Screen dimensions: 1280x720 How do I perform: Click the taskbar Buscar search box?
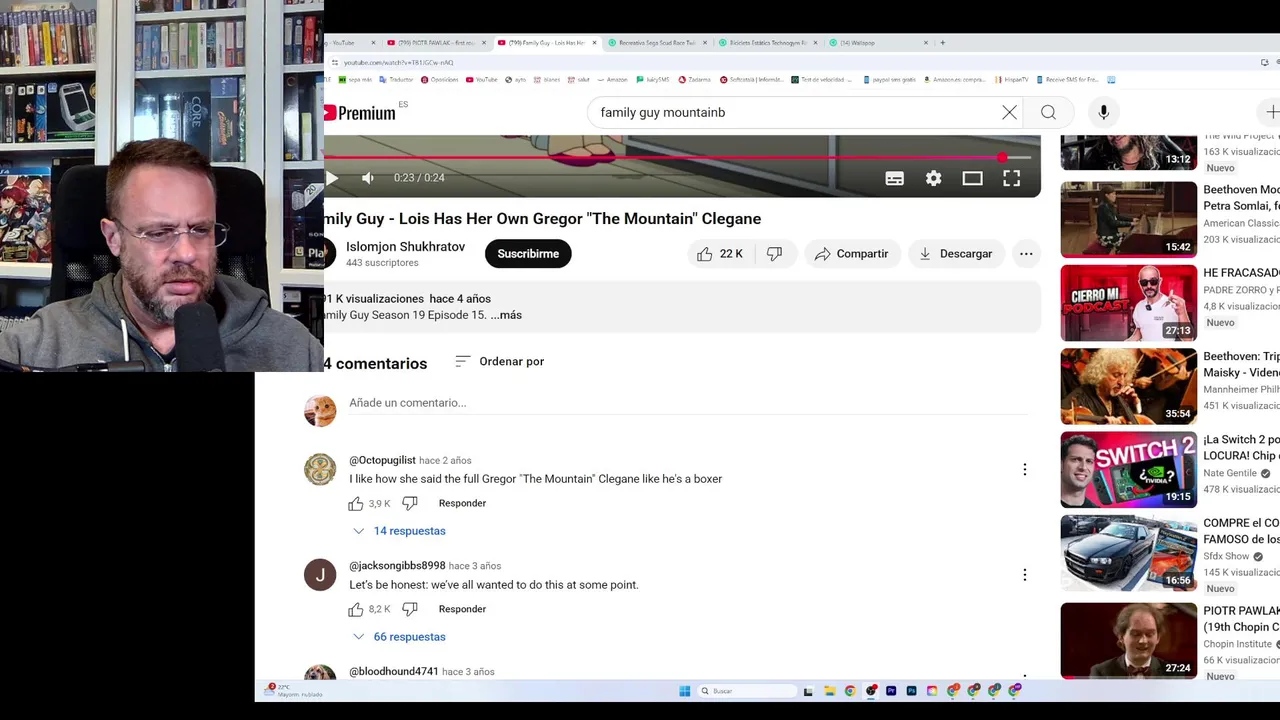pyautogui.click(x=745, y=691)
